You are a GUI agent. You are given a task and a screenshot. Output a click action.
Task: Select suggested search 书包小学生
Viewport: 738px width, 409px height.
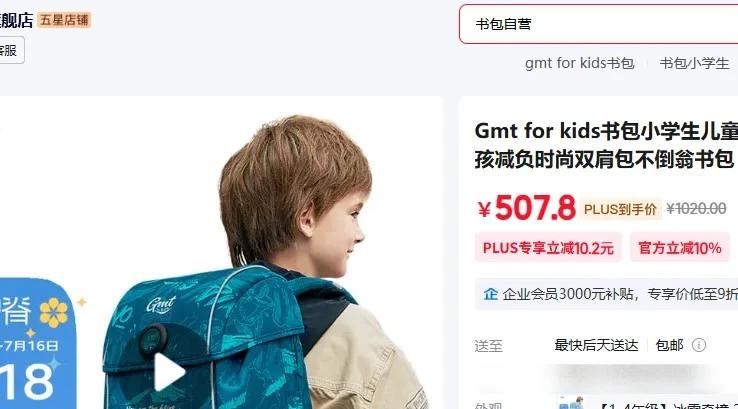(694, 63)
